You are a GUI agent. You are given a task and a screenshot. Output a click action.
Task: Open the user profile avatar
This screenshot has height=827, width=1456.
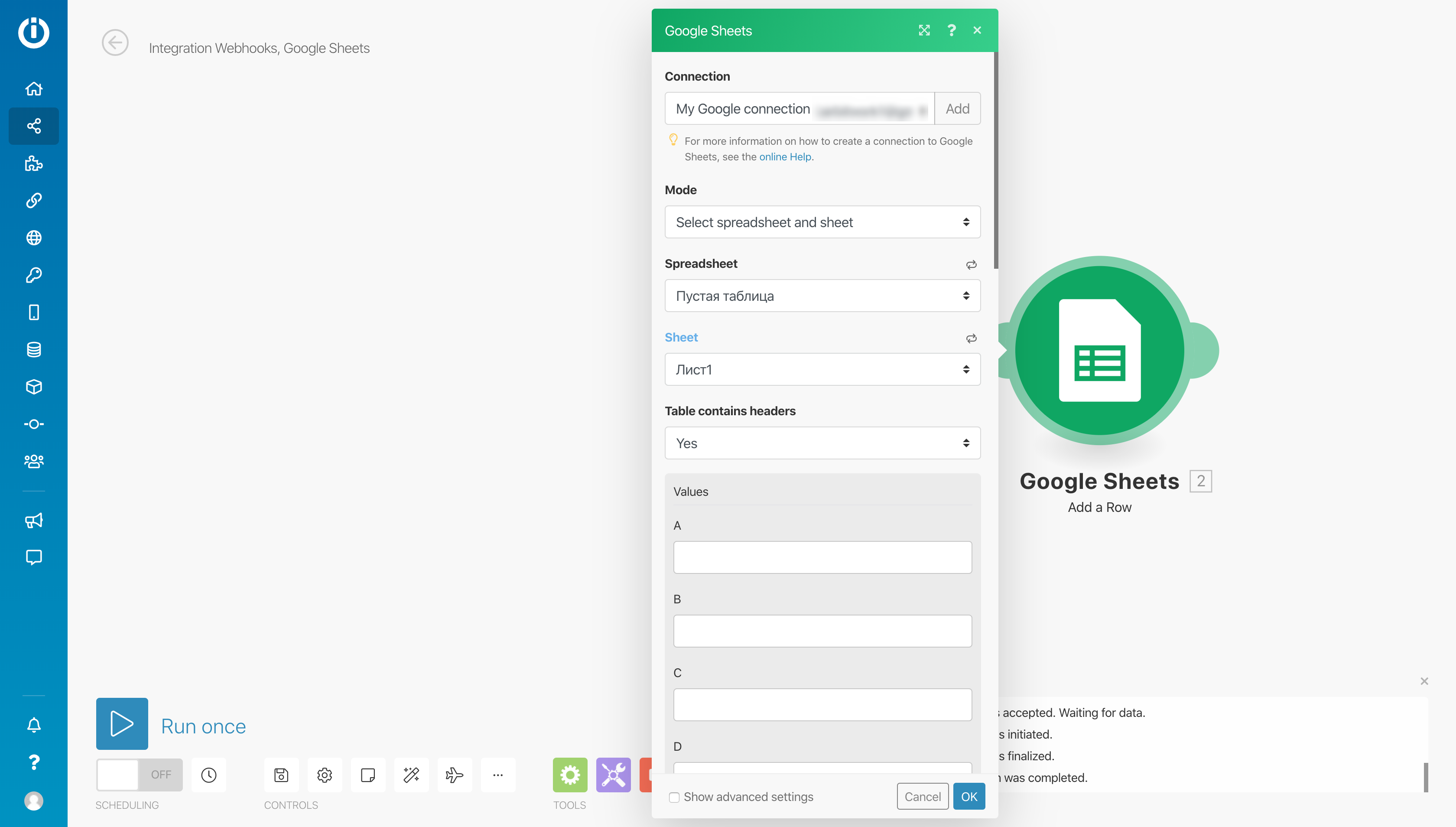(33, 801)
